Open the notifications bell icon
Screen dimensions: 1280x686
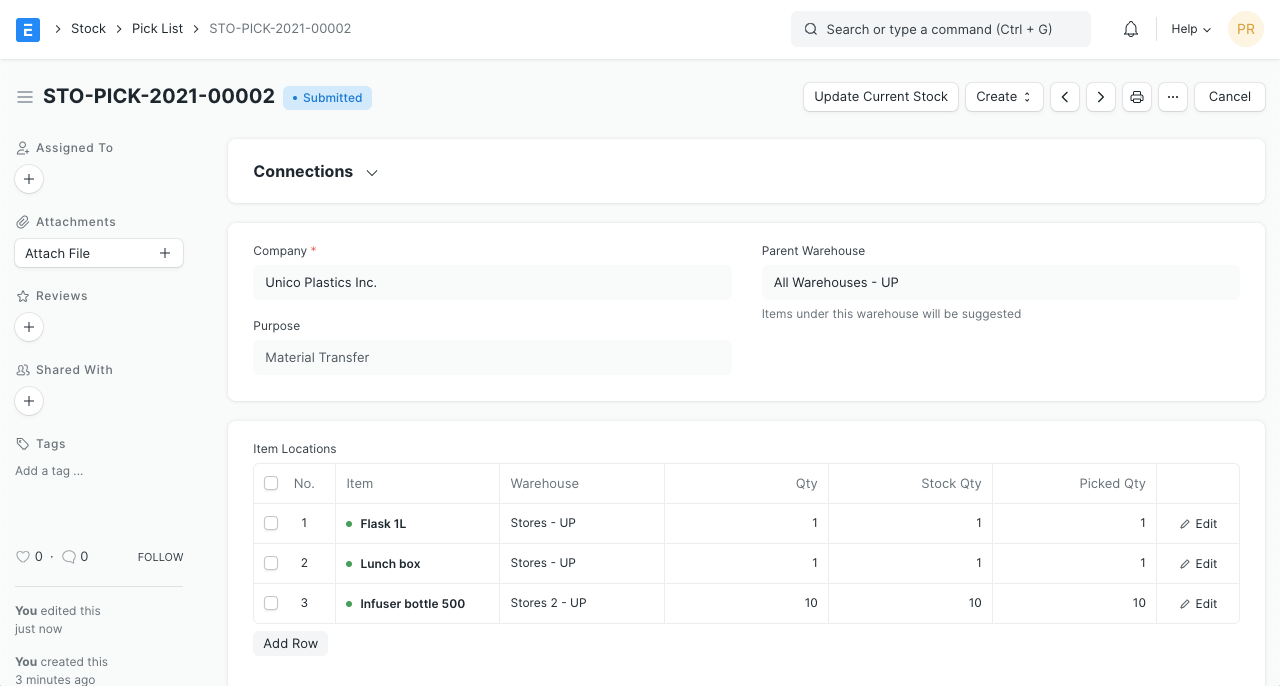click(1131, 29)
